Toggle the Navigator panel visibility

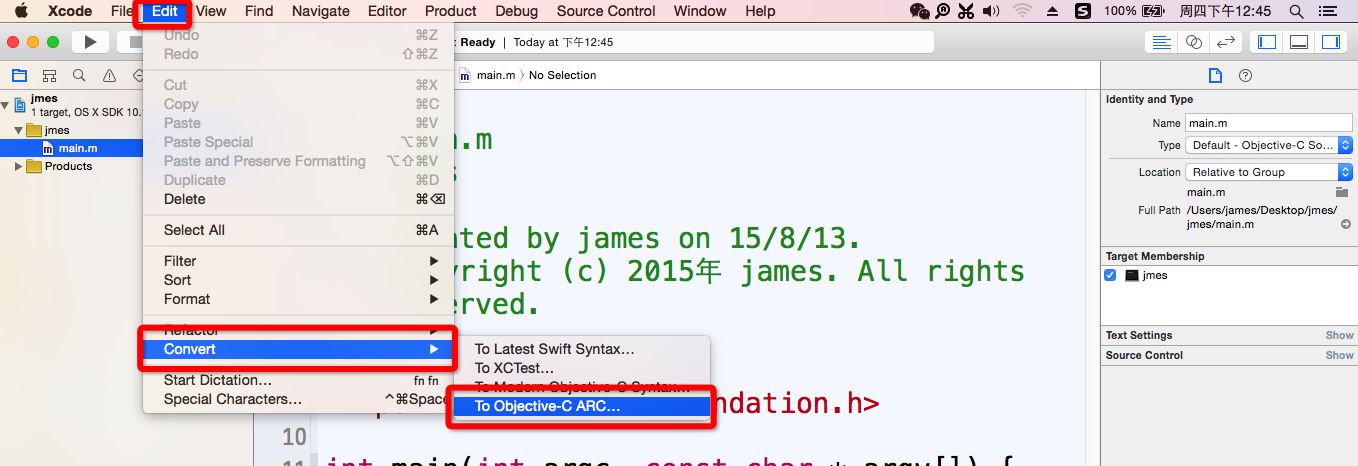click(x=1267, y=42)
